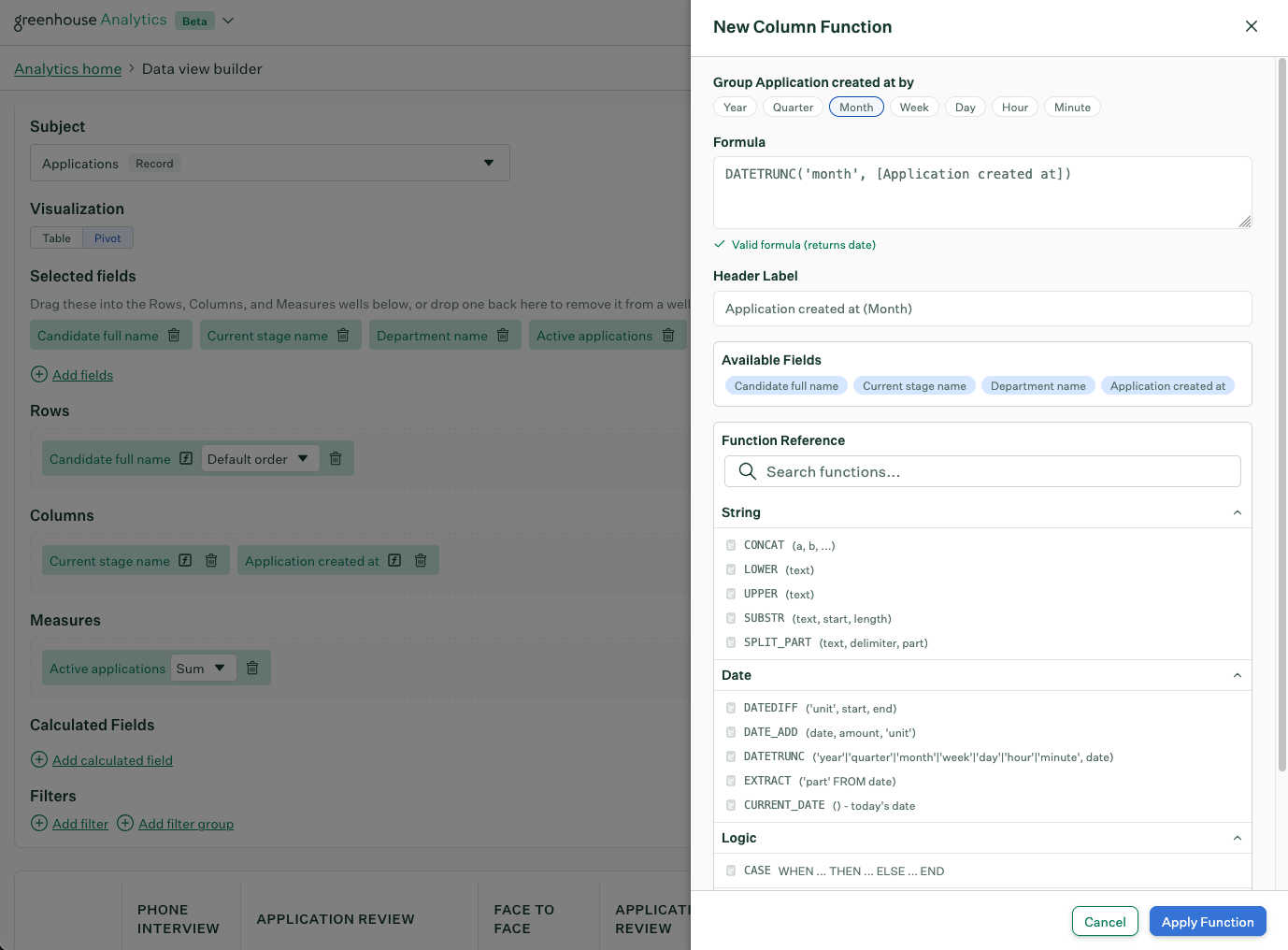Click the plus icon beside Add filter
1288x950 pixels.
click(39, 823)
